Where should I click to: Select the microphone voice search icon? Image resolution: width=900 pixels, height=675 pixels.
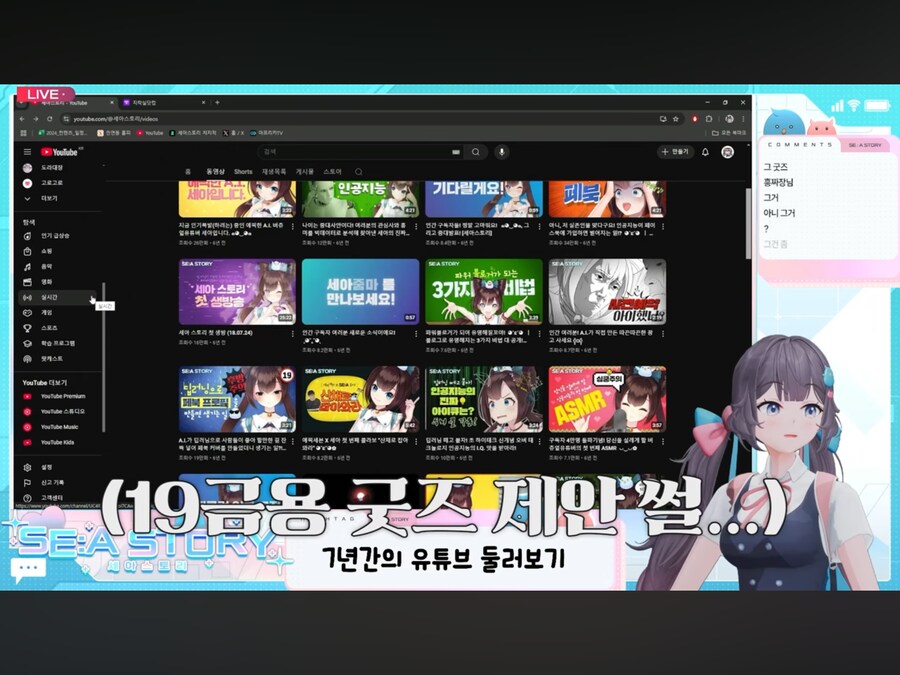click(501, 151)
